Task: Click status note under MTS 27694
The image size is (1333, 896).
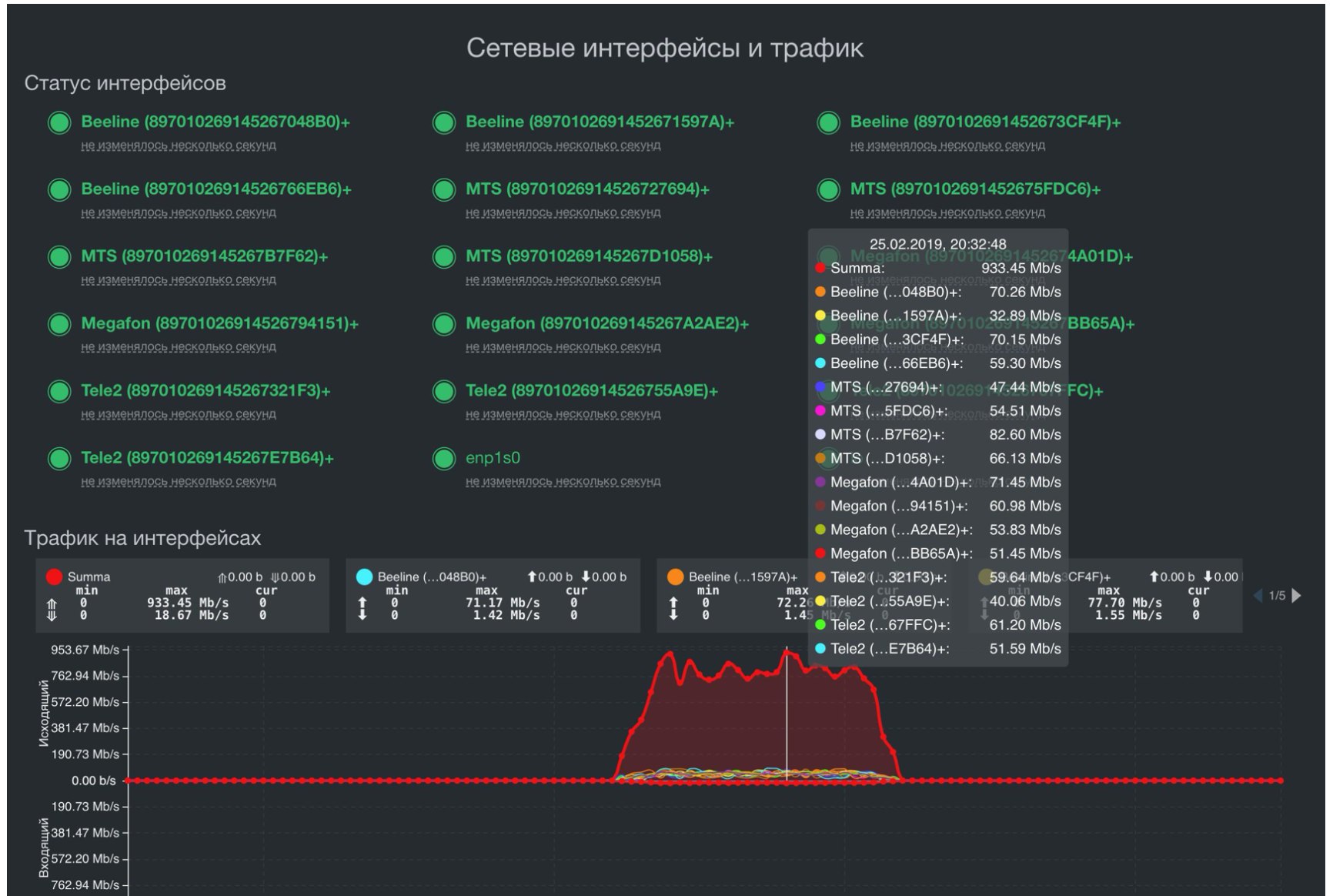Action: pos(563,212)
